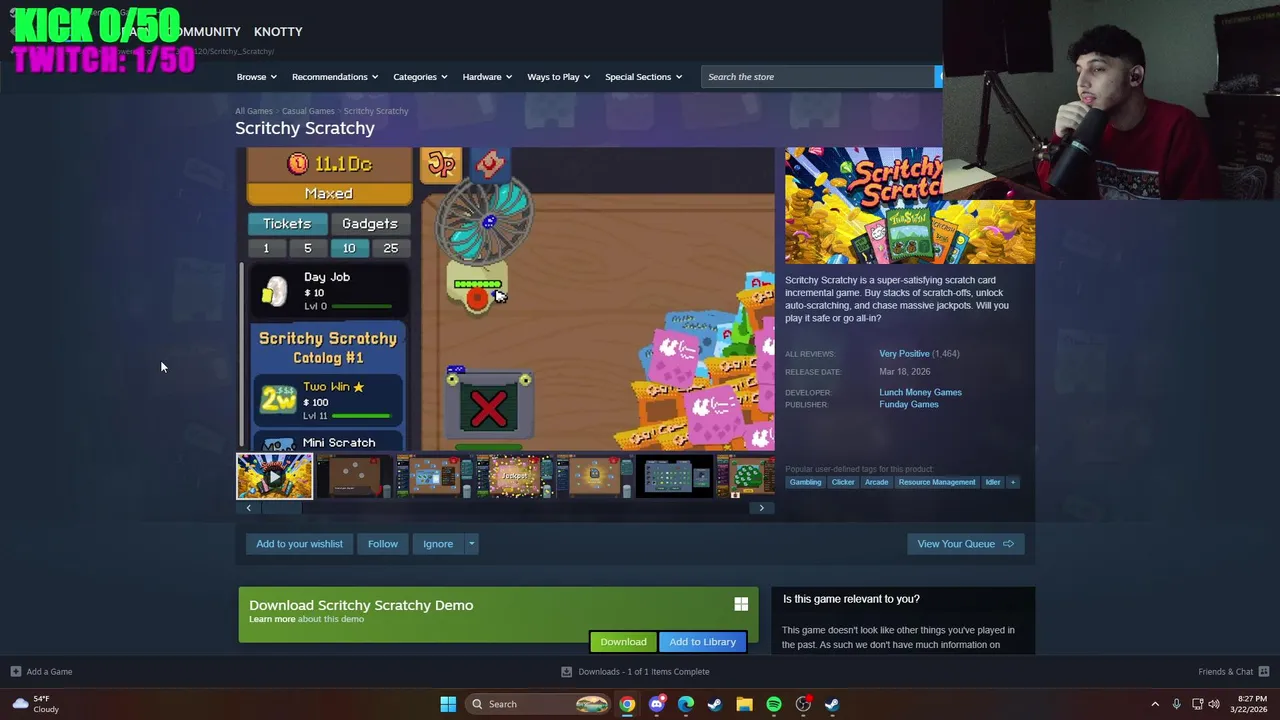The image size is (1280, 720).
Task: Open publisher Funday Games
Action: click(908, 404)
